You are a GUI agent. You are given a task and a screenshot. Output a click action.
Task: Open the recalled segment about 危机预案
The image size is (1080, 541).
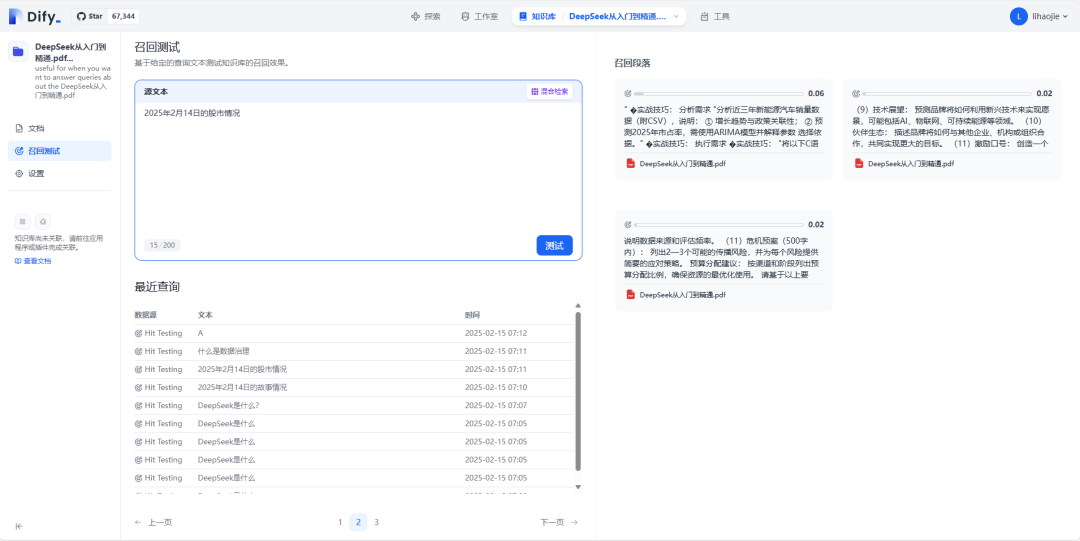click(x=723, y=260)
